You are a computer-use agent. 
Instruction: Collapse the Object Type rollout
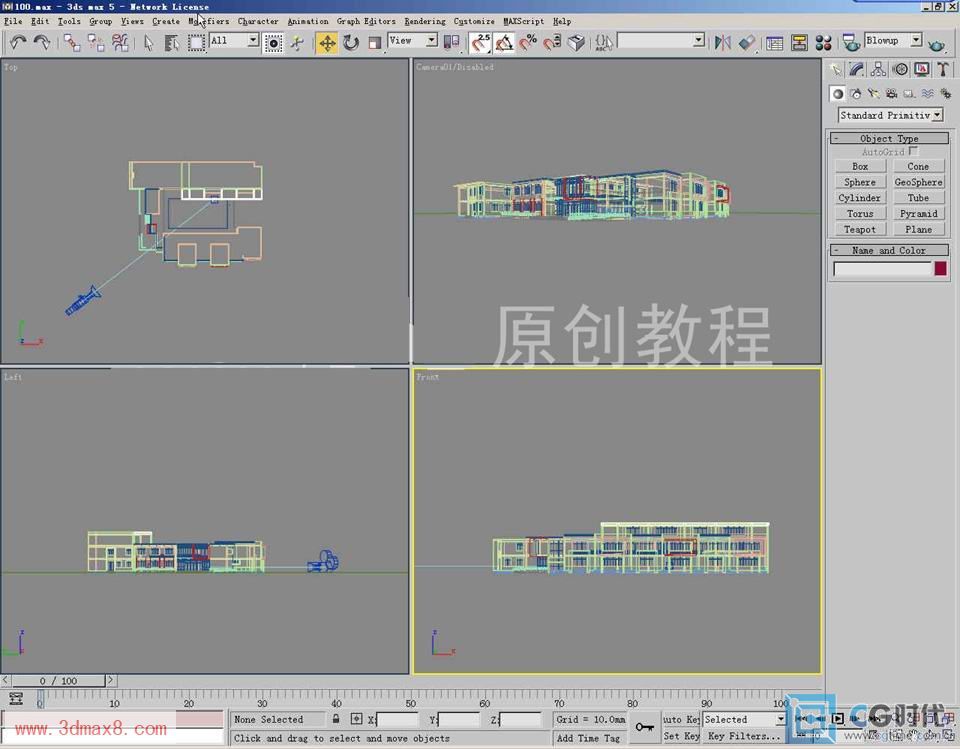(x=888, y=139)
